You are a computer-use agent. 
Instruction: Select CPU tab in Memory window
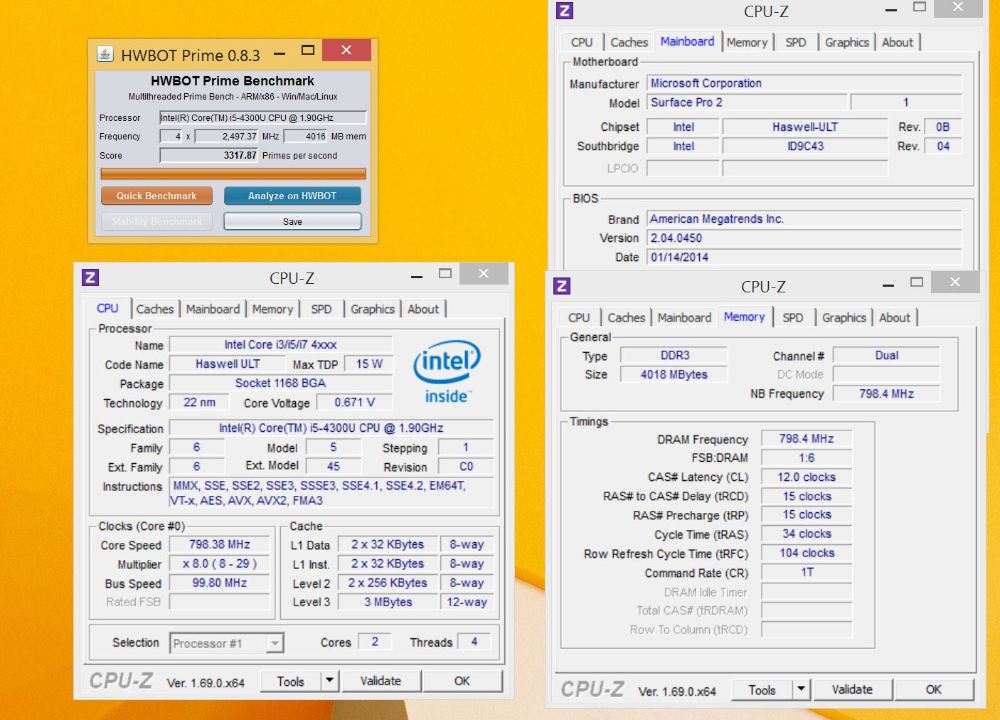pos(579,318)
